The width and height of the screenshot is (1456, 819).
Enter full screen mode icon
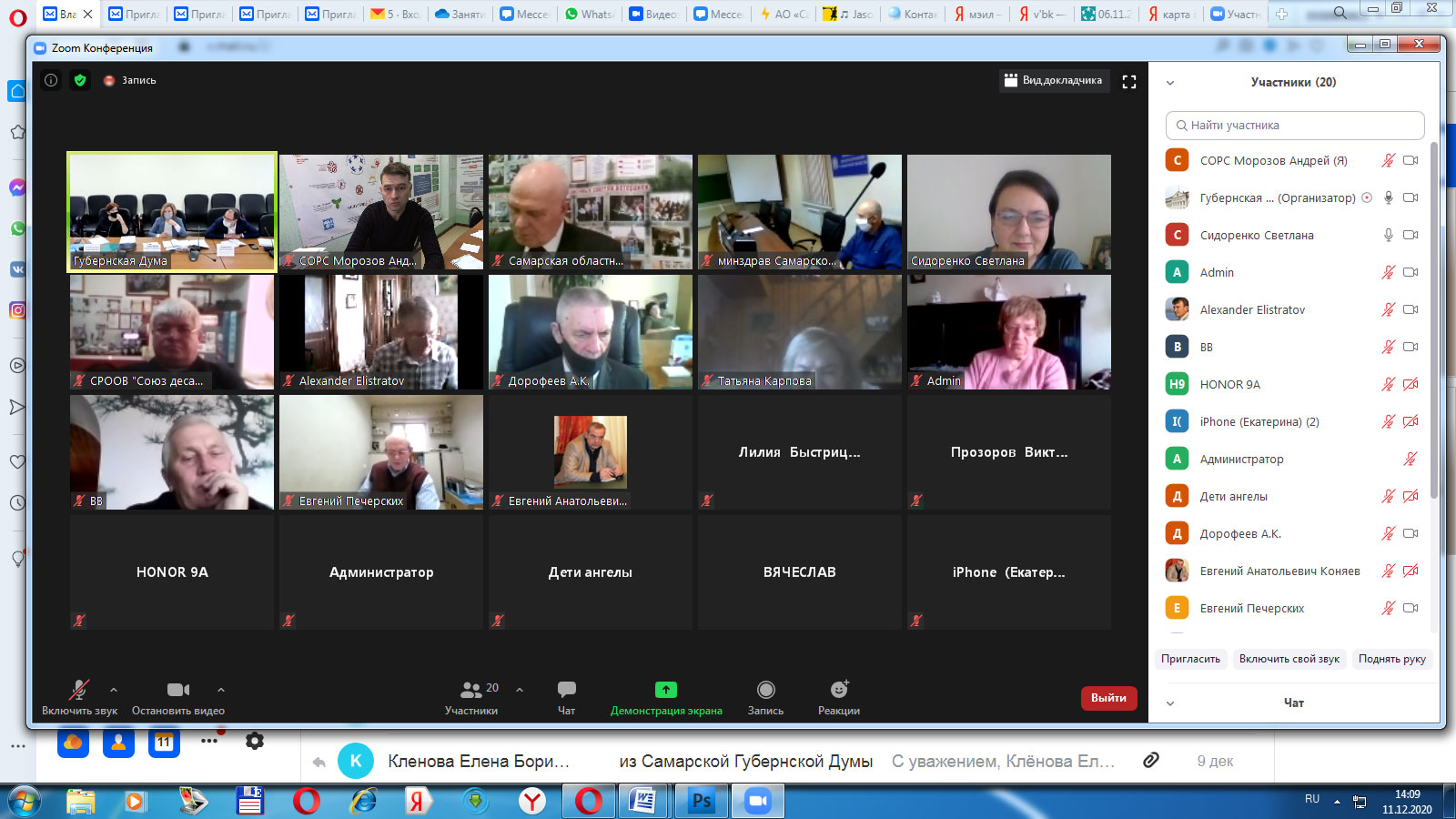coord(1129,82)
